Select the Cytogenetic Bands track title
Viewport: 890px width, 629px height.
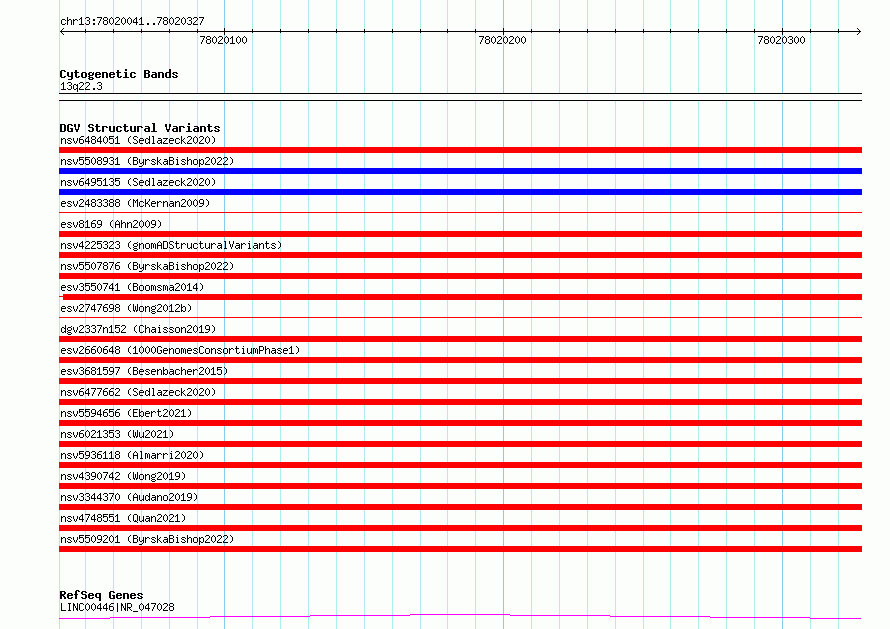(x=119, y=74)
